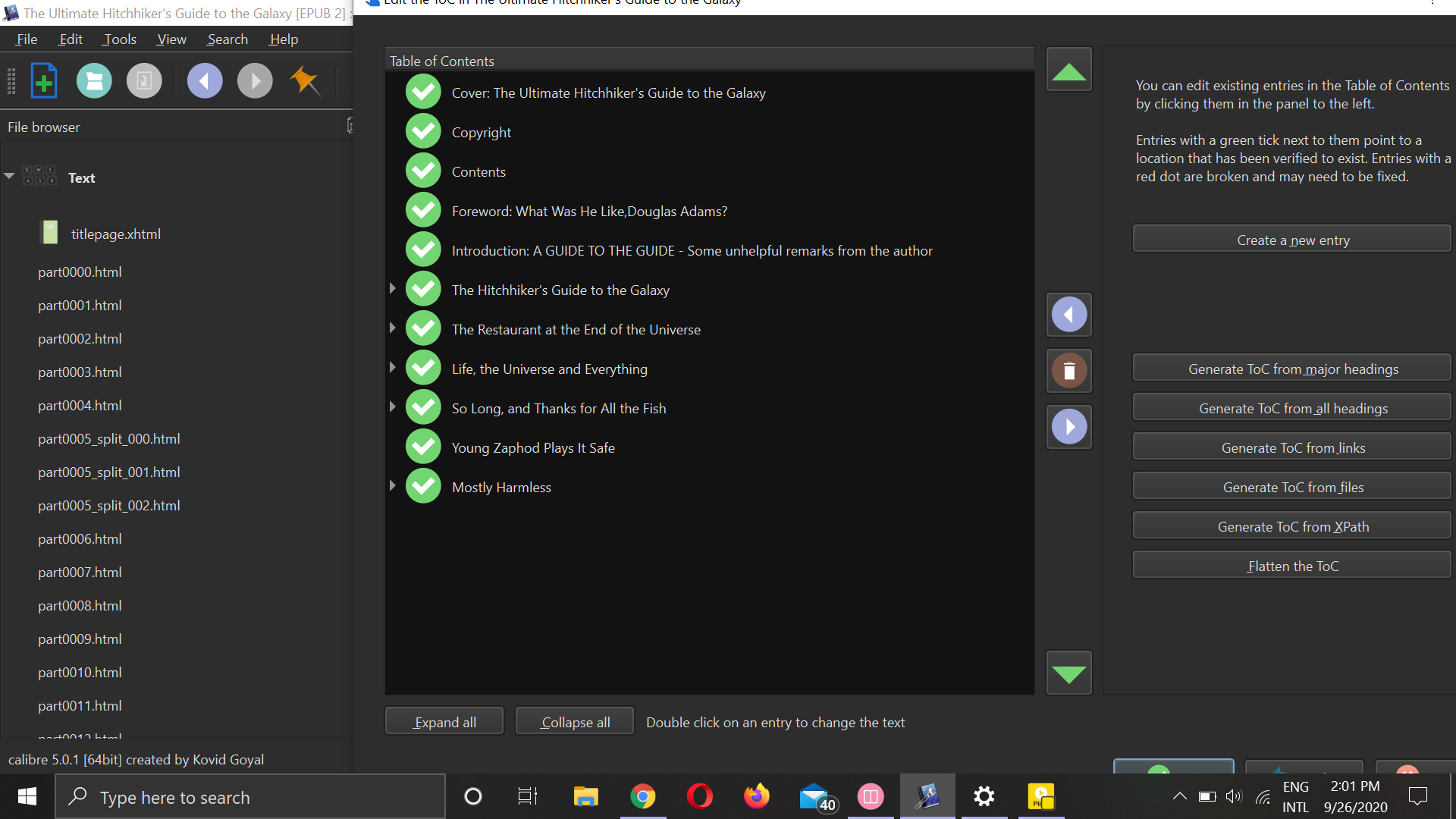The image size is (1456, 819).
Task: Expand the Mostly Harmless entry
Action: pos(392,486)
